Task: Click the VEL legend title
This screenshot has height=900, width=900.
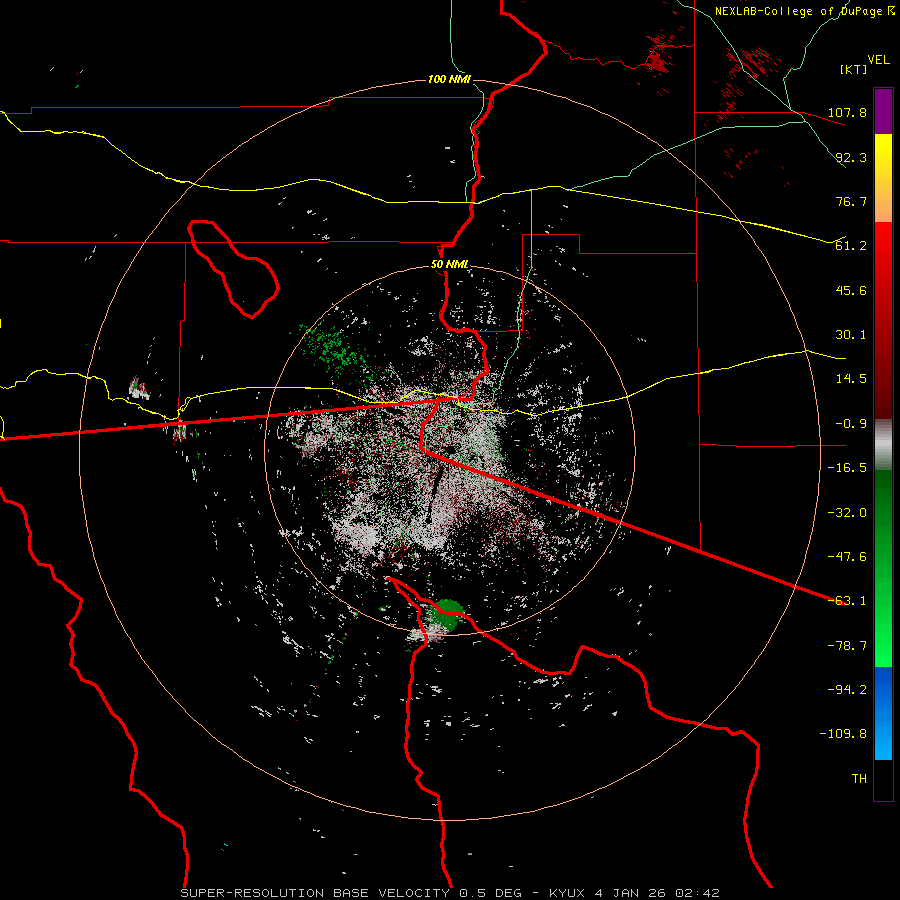Action: pos(879,60)
